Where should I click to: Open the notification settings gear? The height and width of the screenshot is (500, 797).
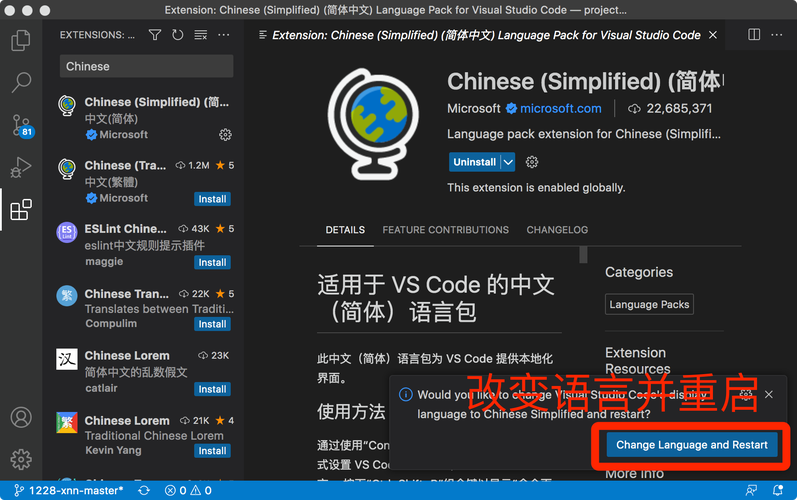746,394
